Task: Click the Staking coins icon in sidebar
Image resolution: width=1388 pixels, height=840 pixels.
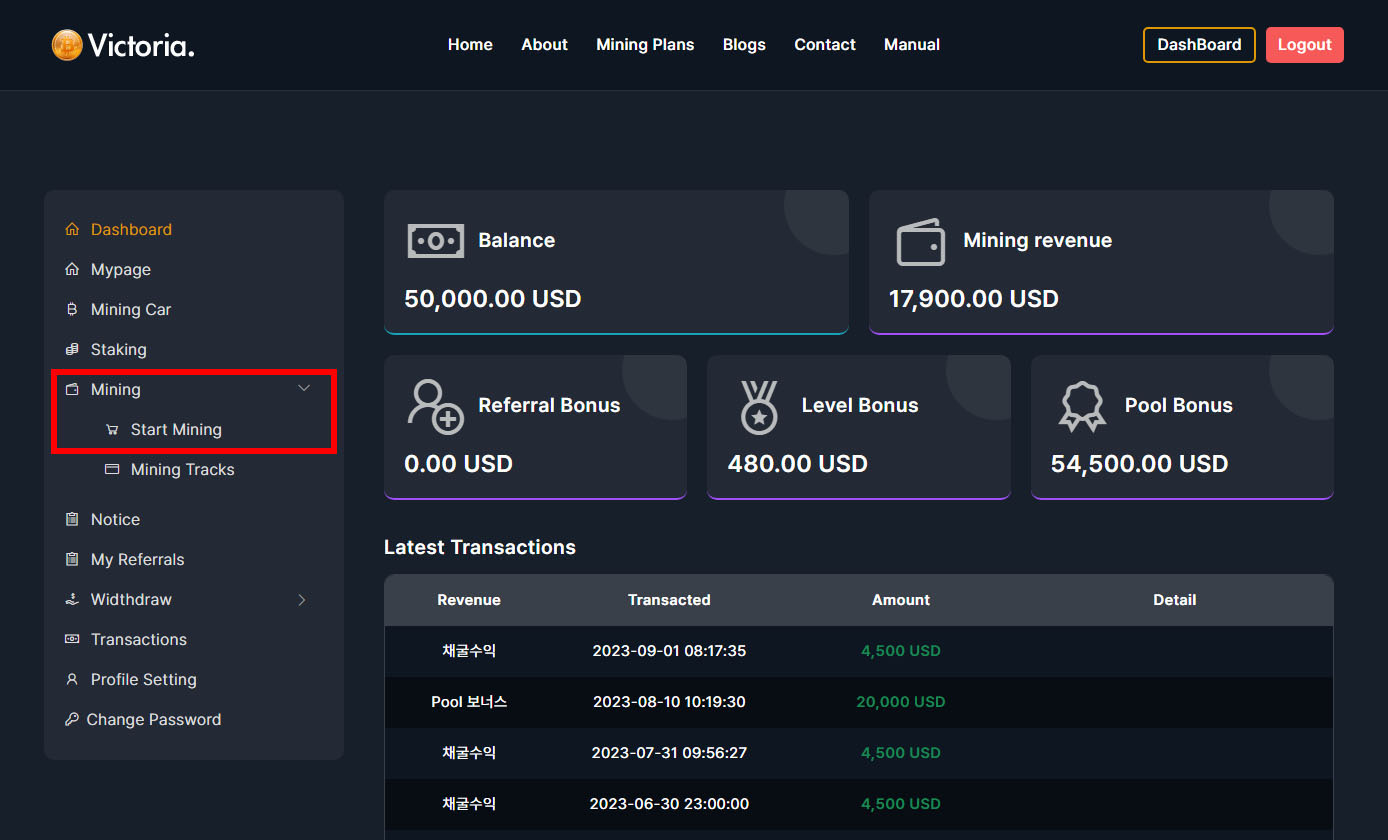Action: click(x=72, y=350)
